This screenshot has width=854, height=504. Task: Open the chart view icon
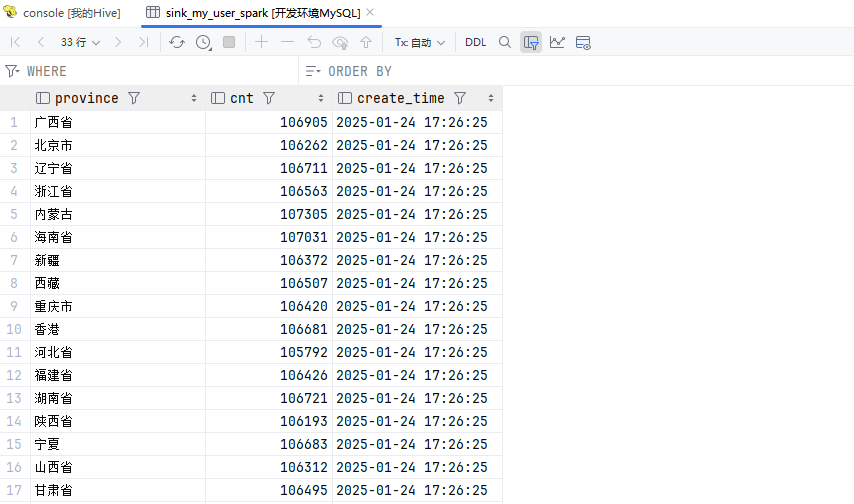(x=557, y=42)
